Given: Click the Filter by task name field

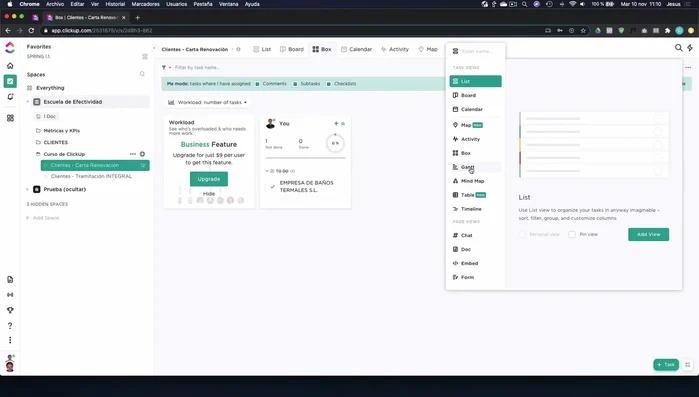Looking at the screenshot, I should tap(197, 67).
